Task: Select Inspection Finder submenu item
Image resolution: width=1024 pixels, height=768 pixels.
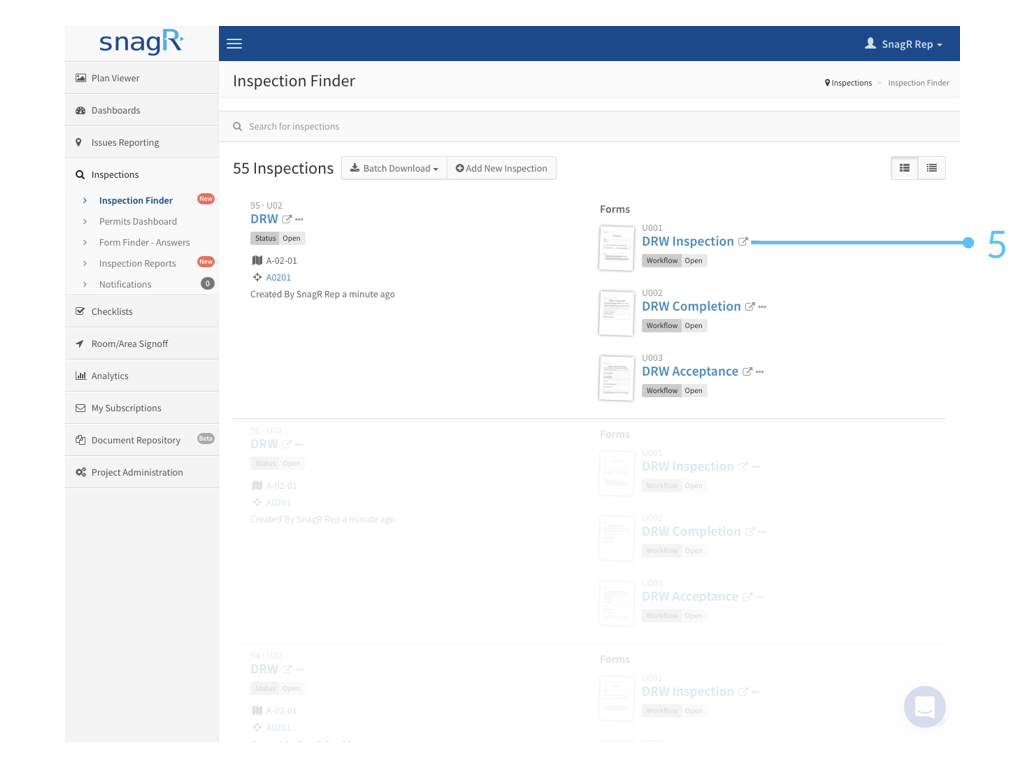Action: pos(136,200)
